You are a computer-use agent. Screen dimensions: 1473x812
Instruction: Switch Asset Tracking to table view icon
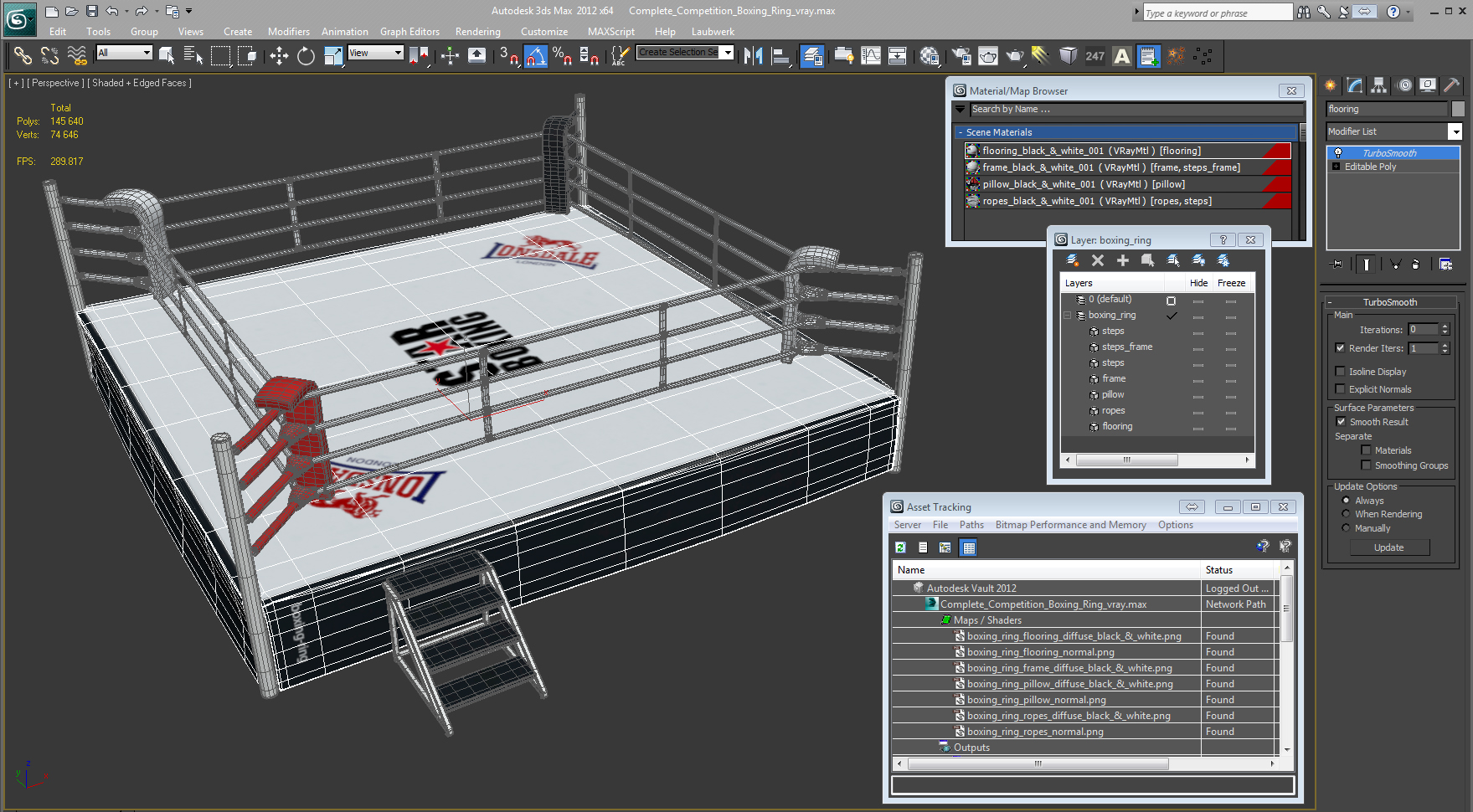969,547
